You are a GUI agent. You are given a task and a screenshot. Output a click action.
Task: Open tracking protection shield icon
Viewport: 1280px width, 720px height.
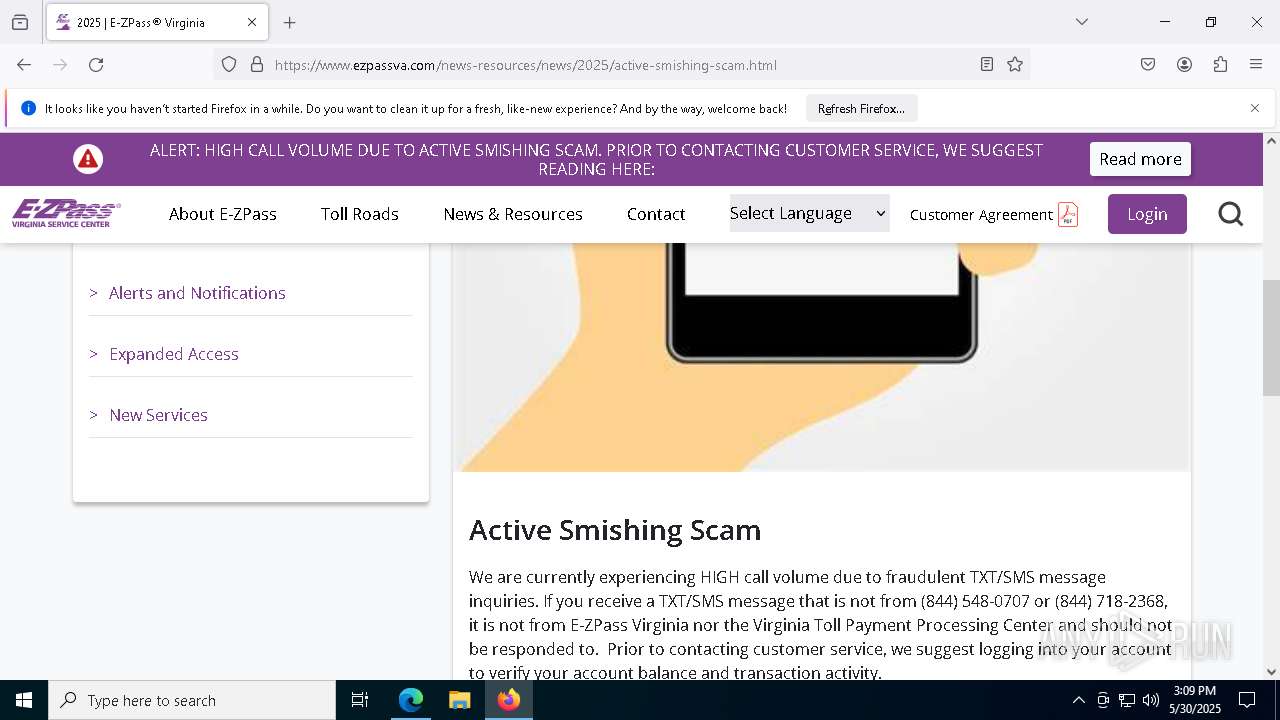229,65
